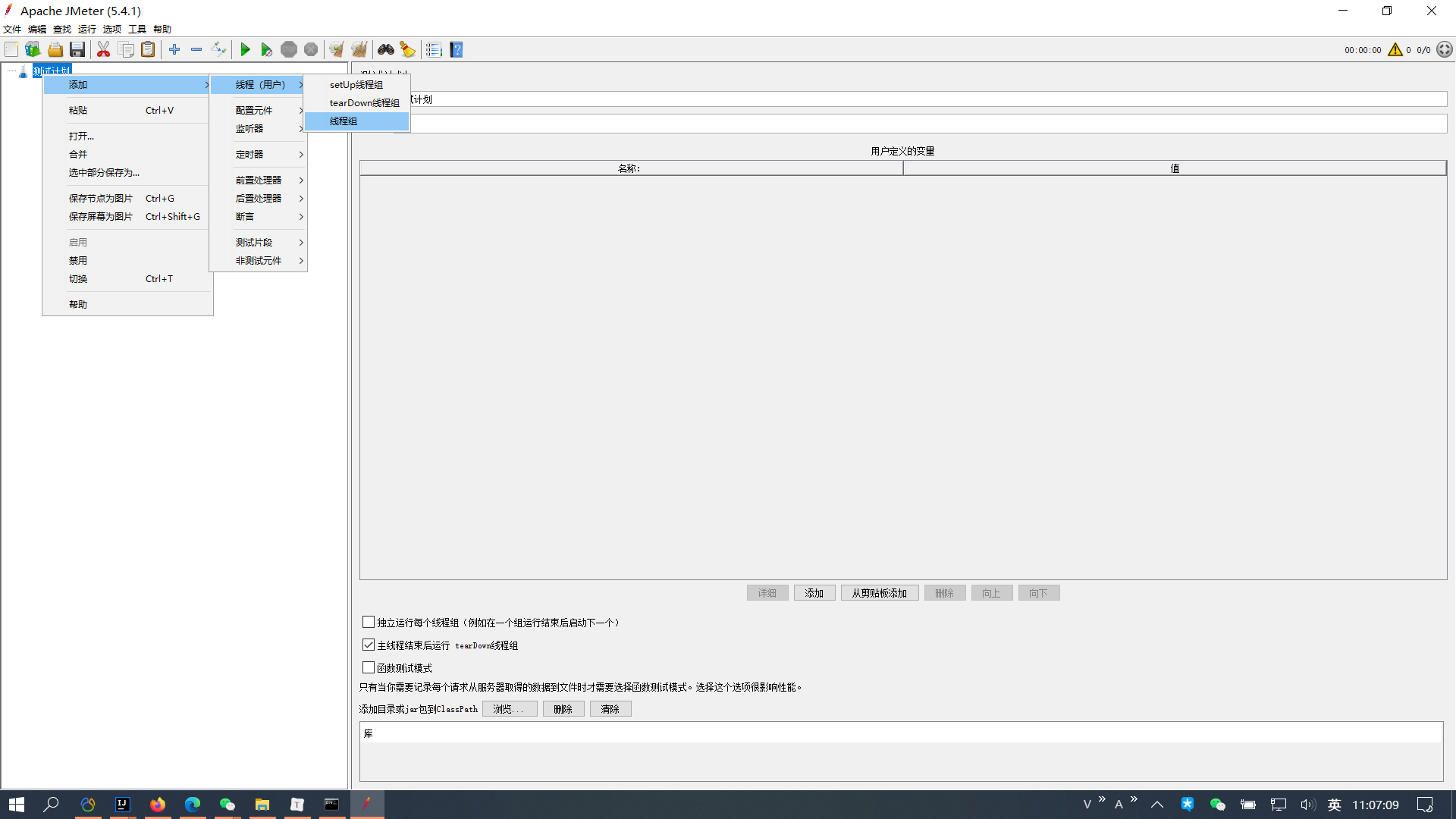Open the Function Helper list icon
The image size is (1456, 819).
(434, 49)
